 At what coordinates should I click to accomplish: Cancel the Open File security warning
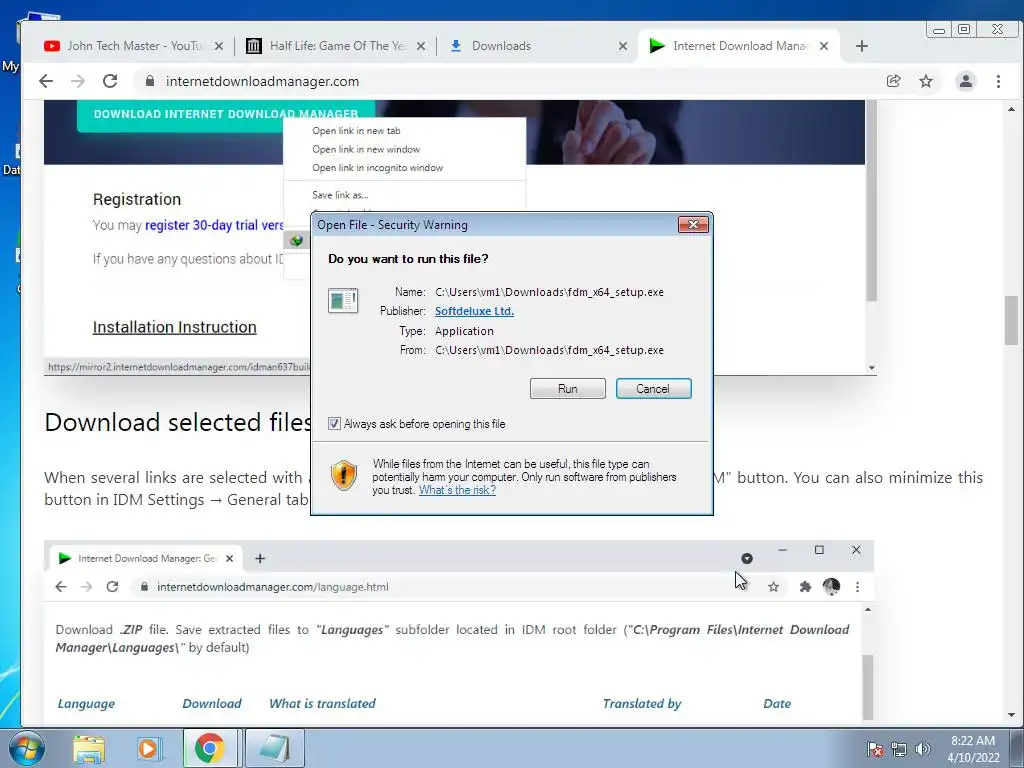(x=653, y=389)
